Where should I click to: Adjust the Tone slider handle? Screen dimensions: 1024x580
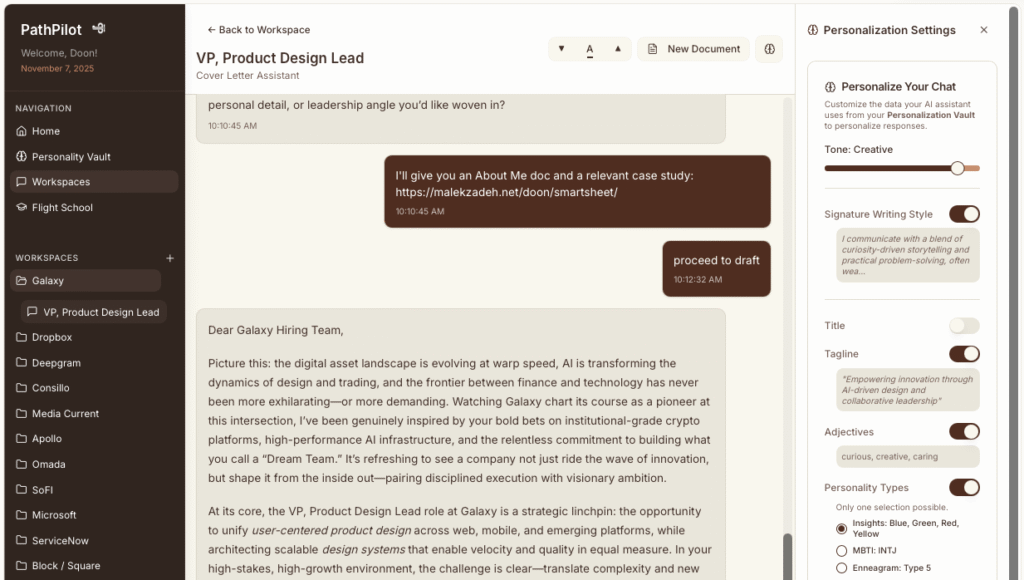[x=957, y=168]
